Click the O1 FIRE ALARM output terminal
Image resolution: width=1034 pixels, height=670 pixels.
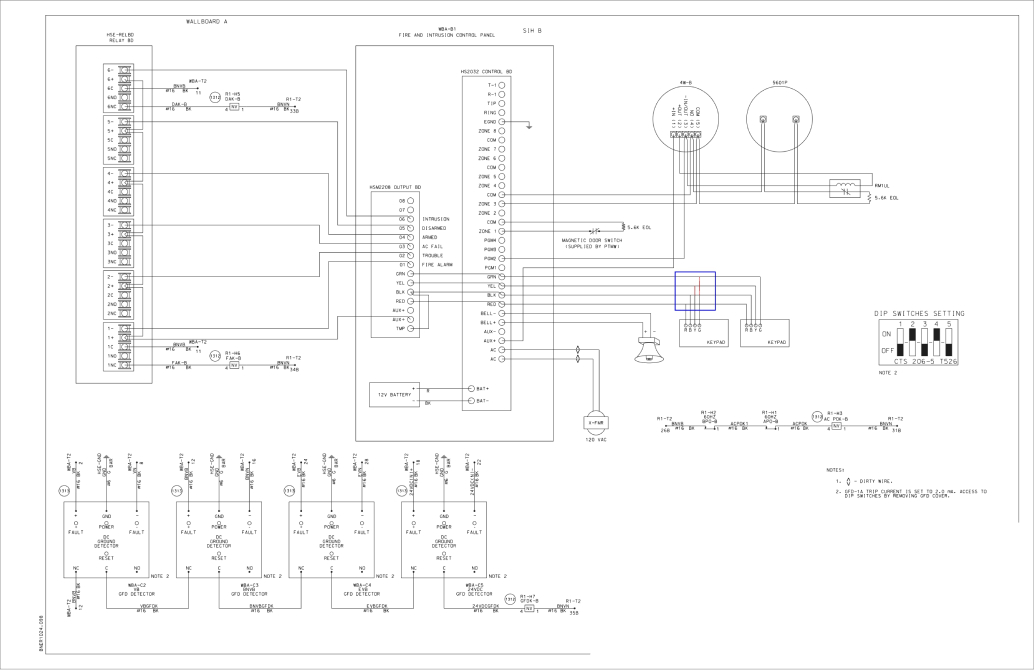(411, 264)
